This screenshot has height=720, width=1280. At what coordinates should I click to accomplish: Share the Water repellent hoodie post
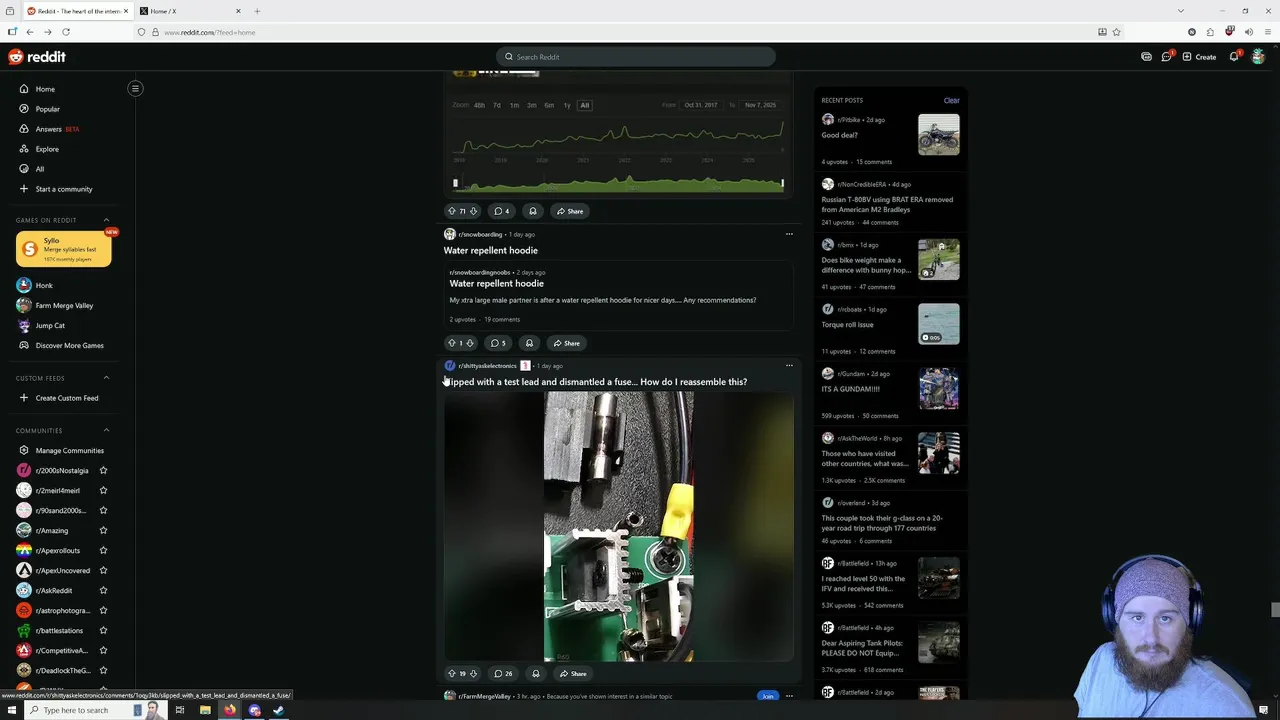[x=566, y=343]
